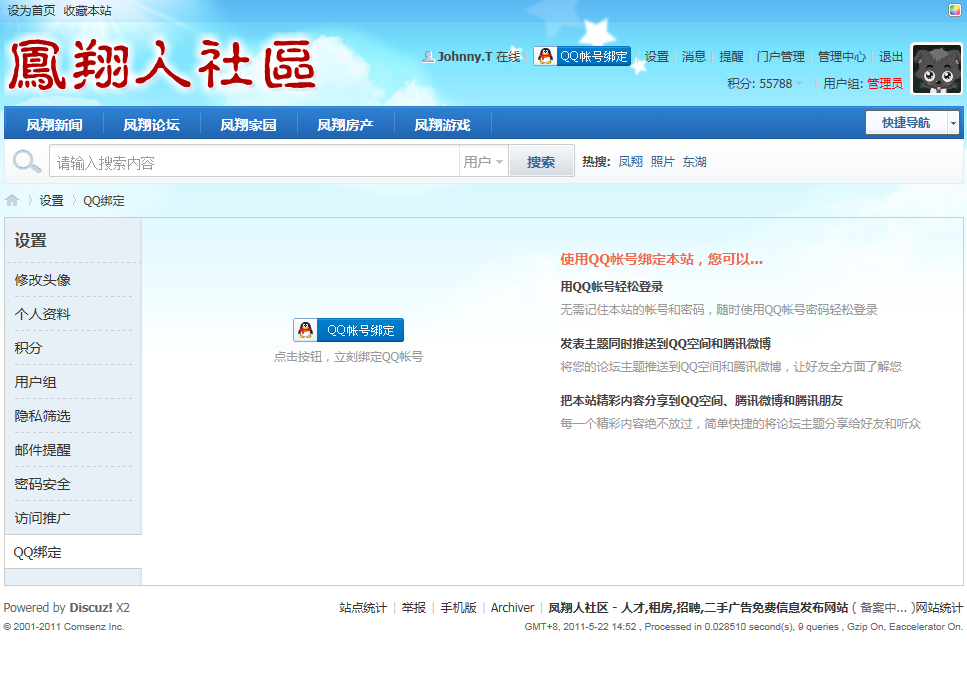Open the 快捷导航 dropdown
Screen dimensions: 967x678
911,122
